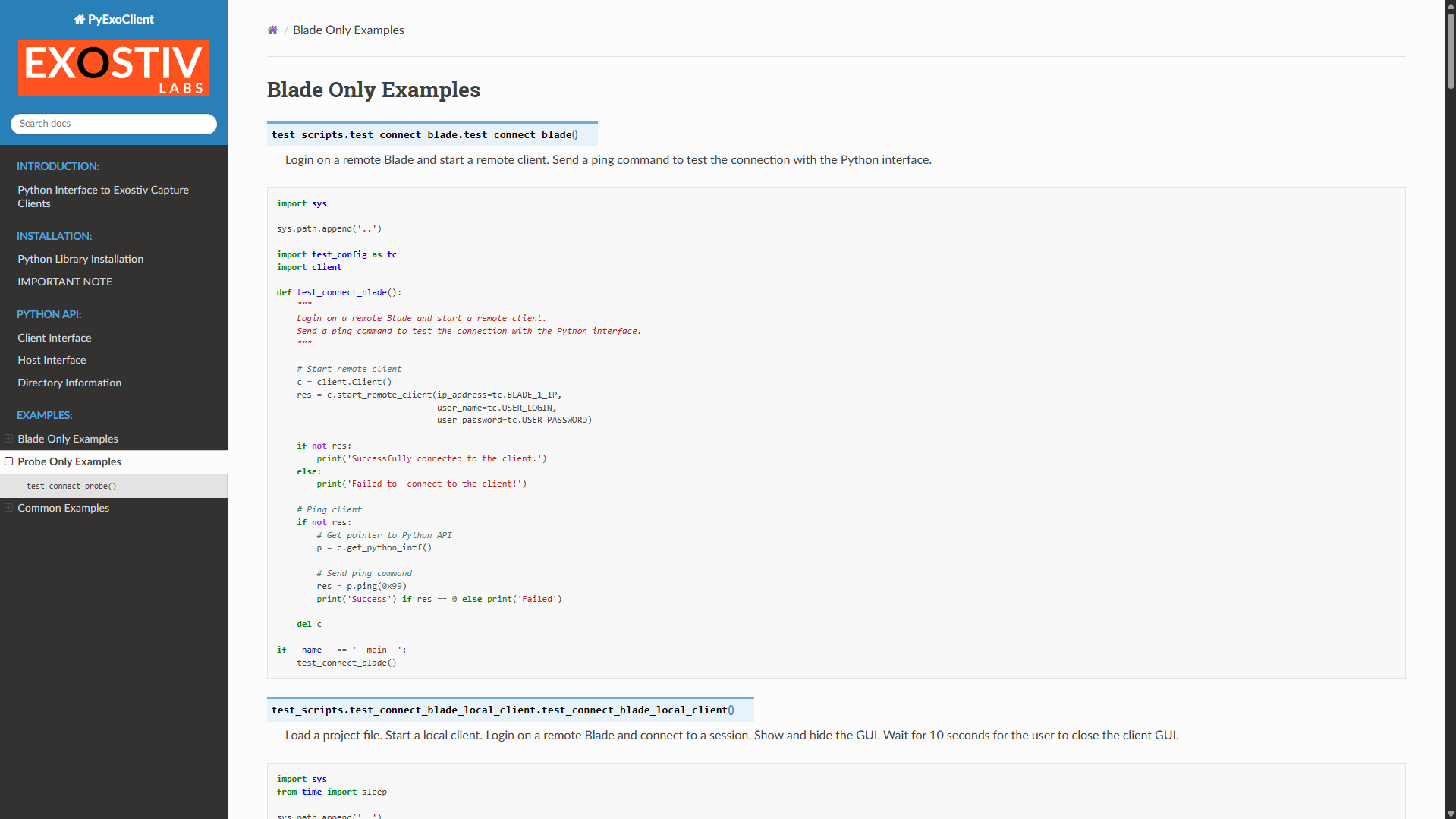Click the home icon in breadcrumb

tap(272, 30)
